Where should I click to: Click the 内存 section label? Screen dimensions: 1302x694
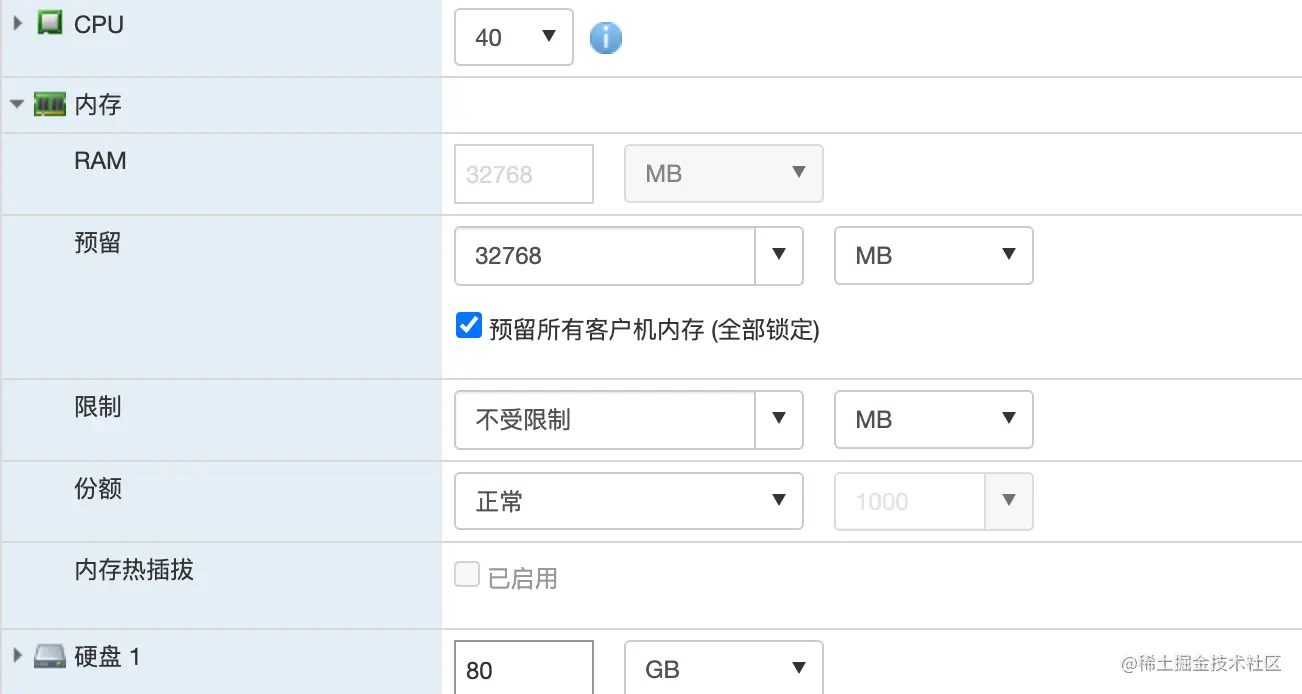pyautogui.click(x=98, y=105)
